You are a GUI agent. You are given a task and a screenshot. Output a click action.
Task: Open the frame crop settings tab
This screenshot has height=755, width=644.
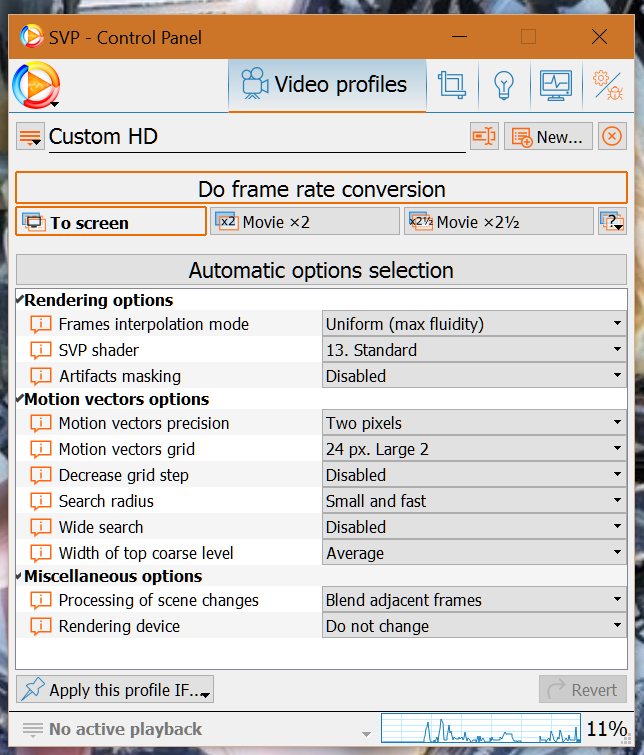(452, 85)
